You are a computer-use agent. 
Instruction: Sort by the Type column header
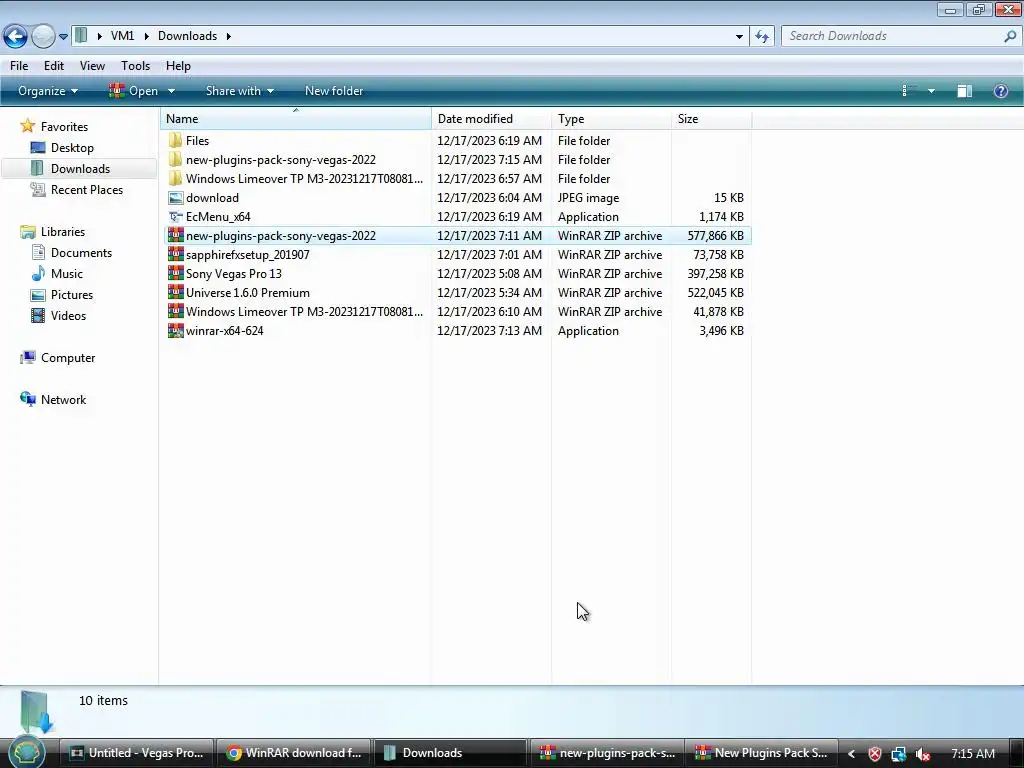(611, 119)
